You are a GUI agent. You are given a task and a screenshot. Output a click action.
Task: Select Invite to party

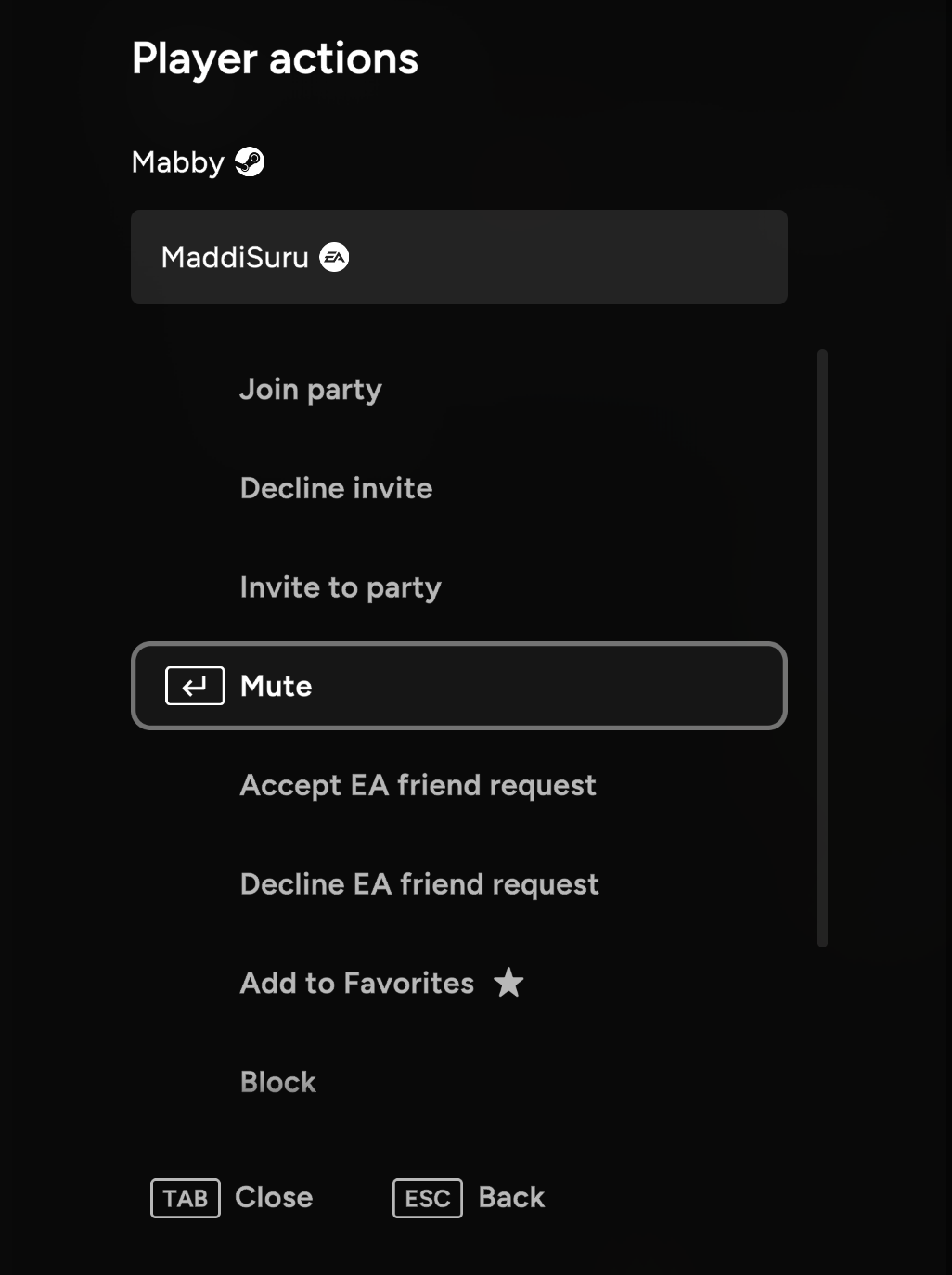tap(341, 587)
